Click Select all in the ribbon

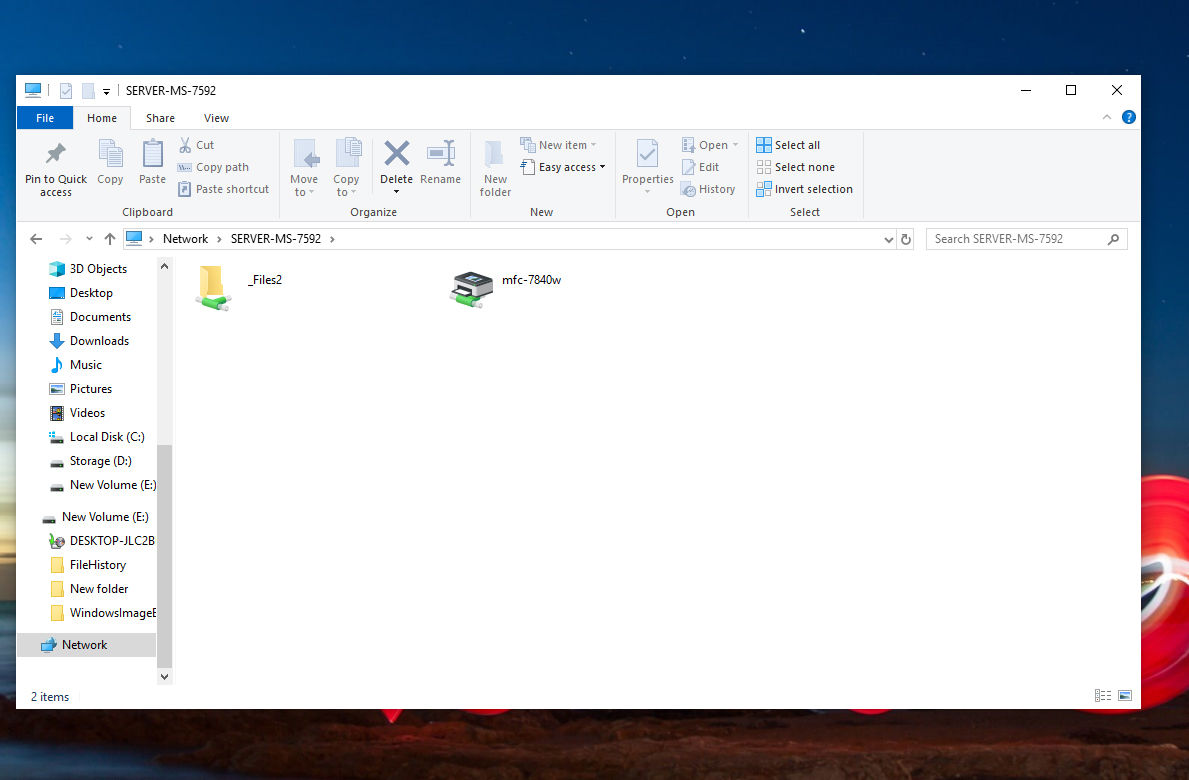[788, 145]
